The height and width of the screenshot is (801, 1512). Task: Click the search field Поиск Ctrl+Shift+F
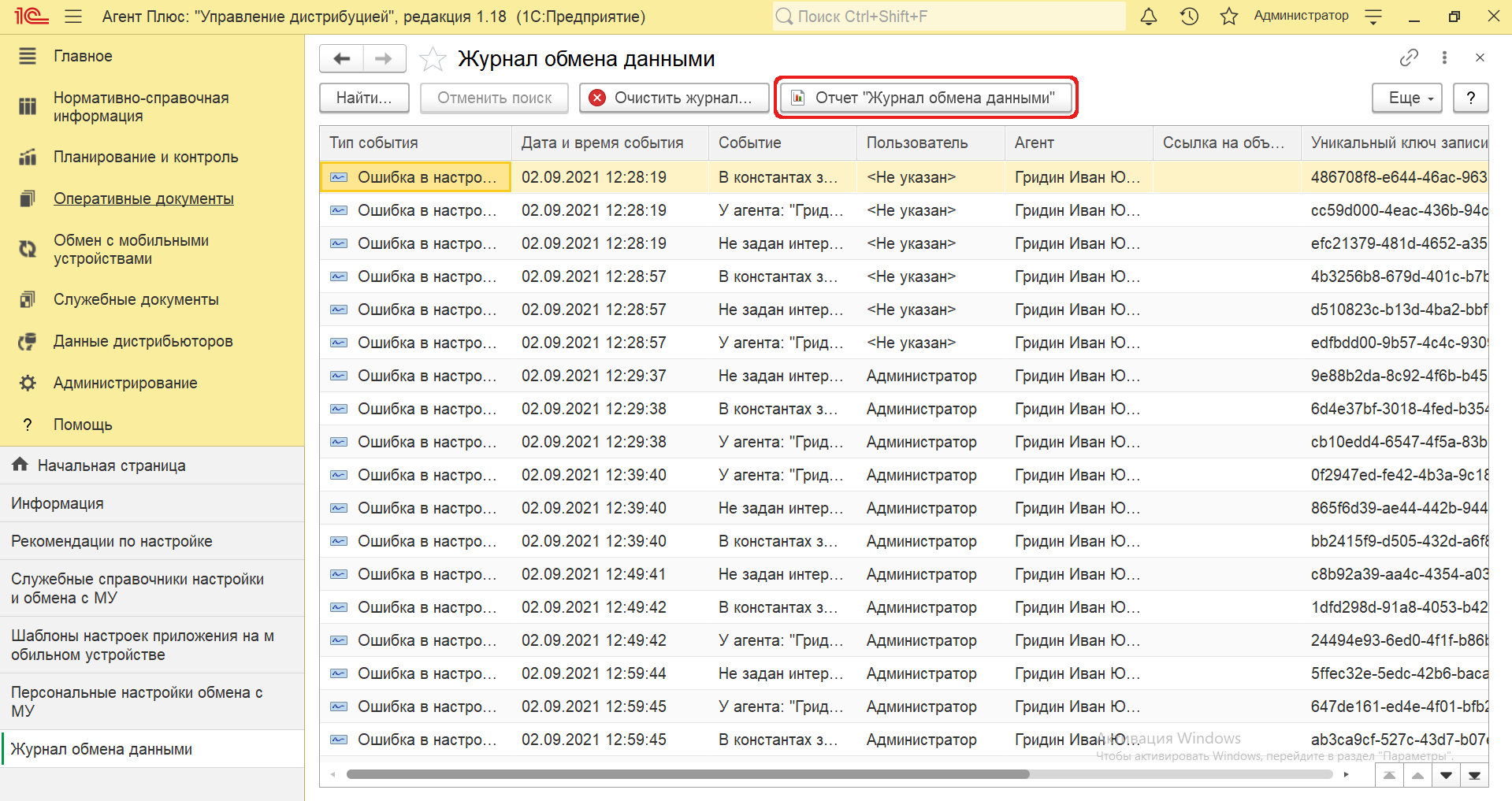(x=949, y=17)
